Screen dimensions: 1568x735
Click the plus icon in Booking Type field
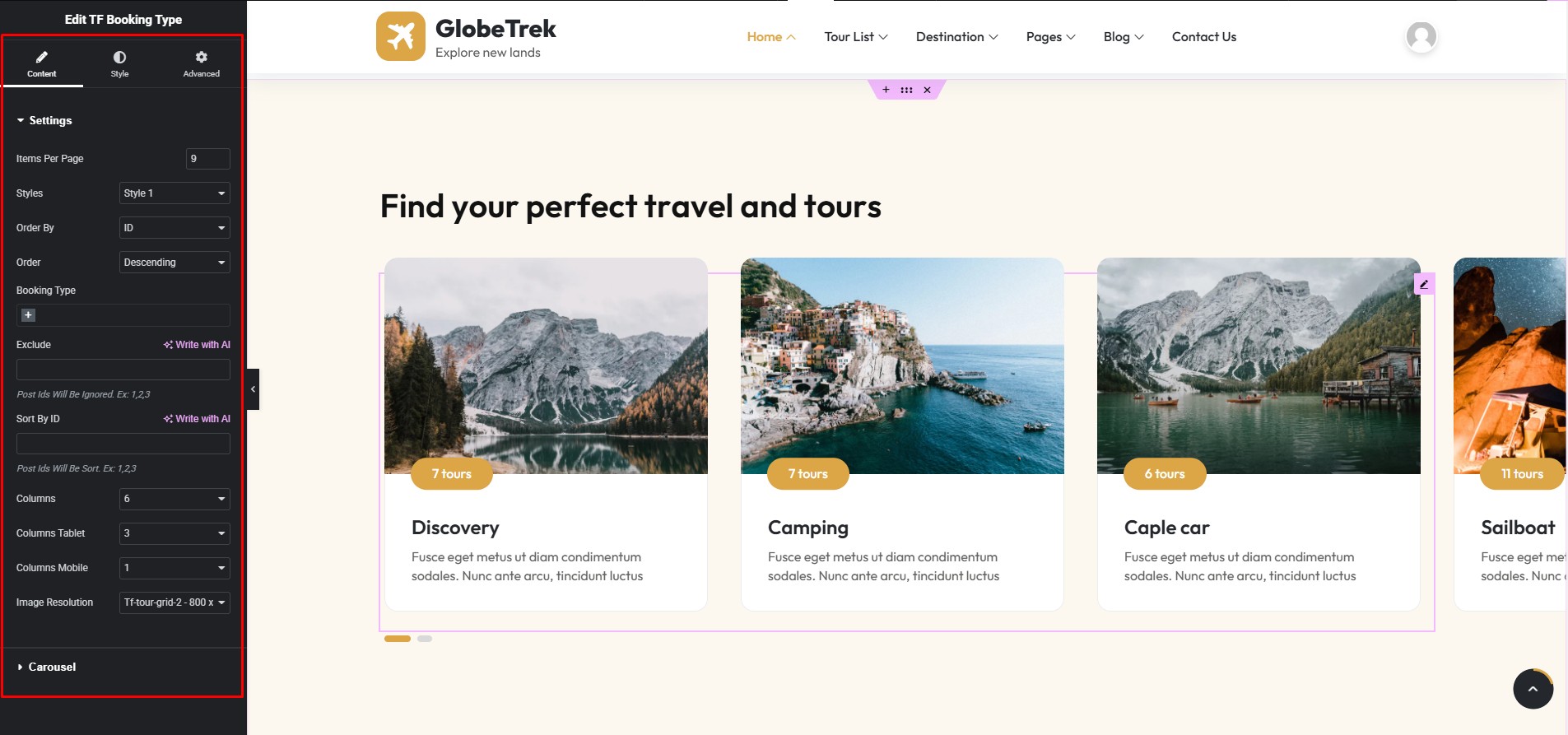tap(28, 315)
